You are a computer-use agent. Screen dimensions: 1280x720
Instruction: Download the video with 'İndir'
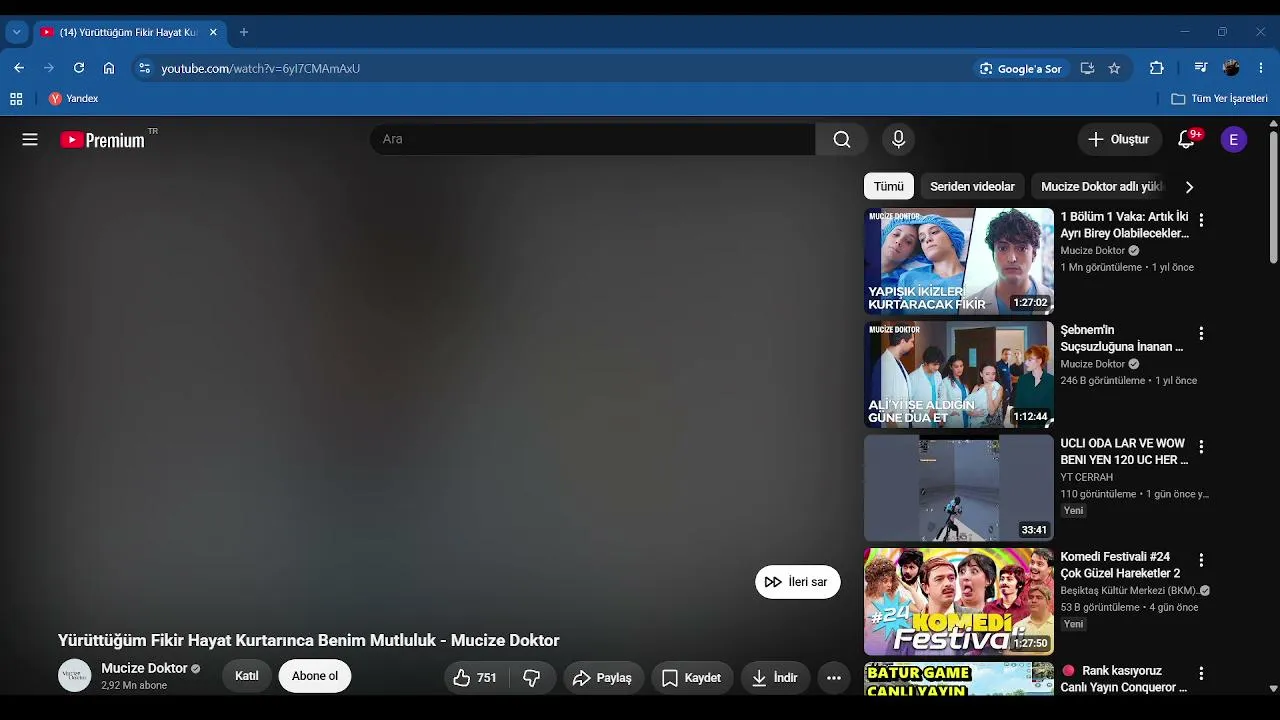(x=775, y=678)
